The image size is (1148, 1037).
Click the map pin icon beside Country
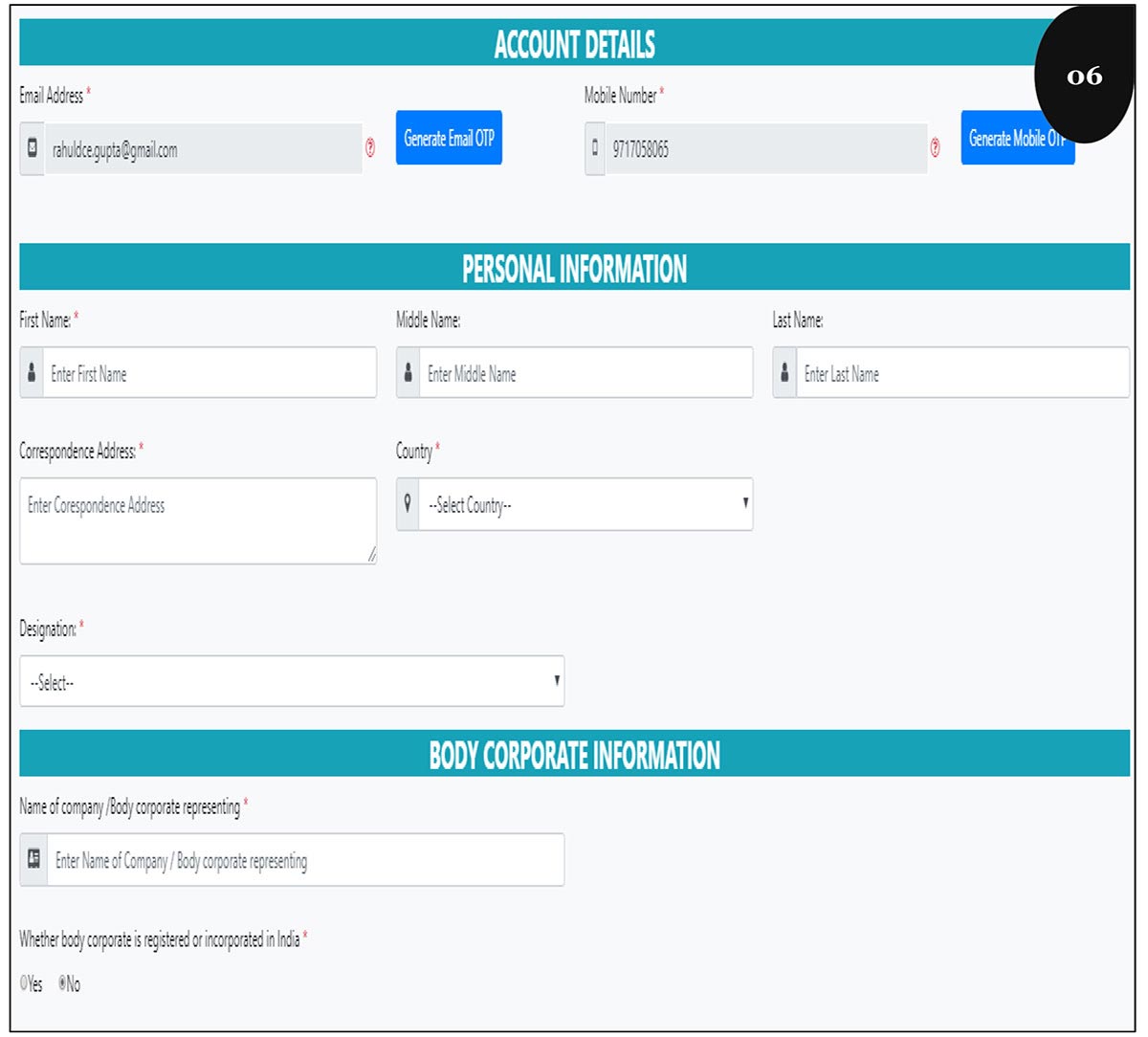[408, 504]
